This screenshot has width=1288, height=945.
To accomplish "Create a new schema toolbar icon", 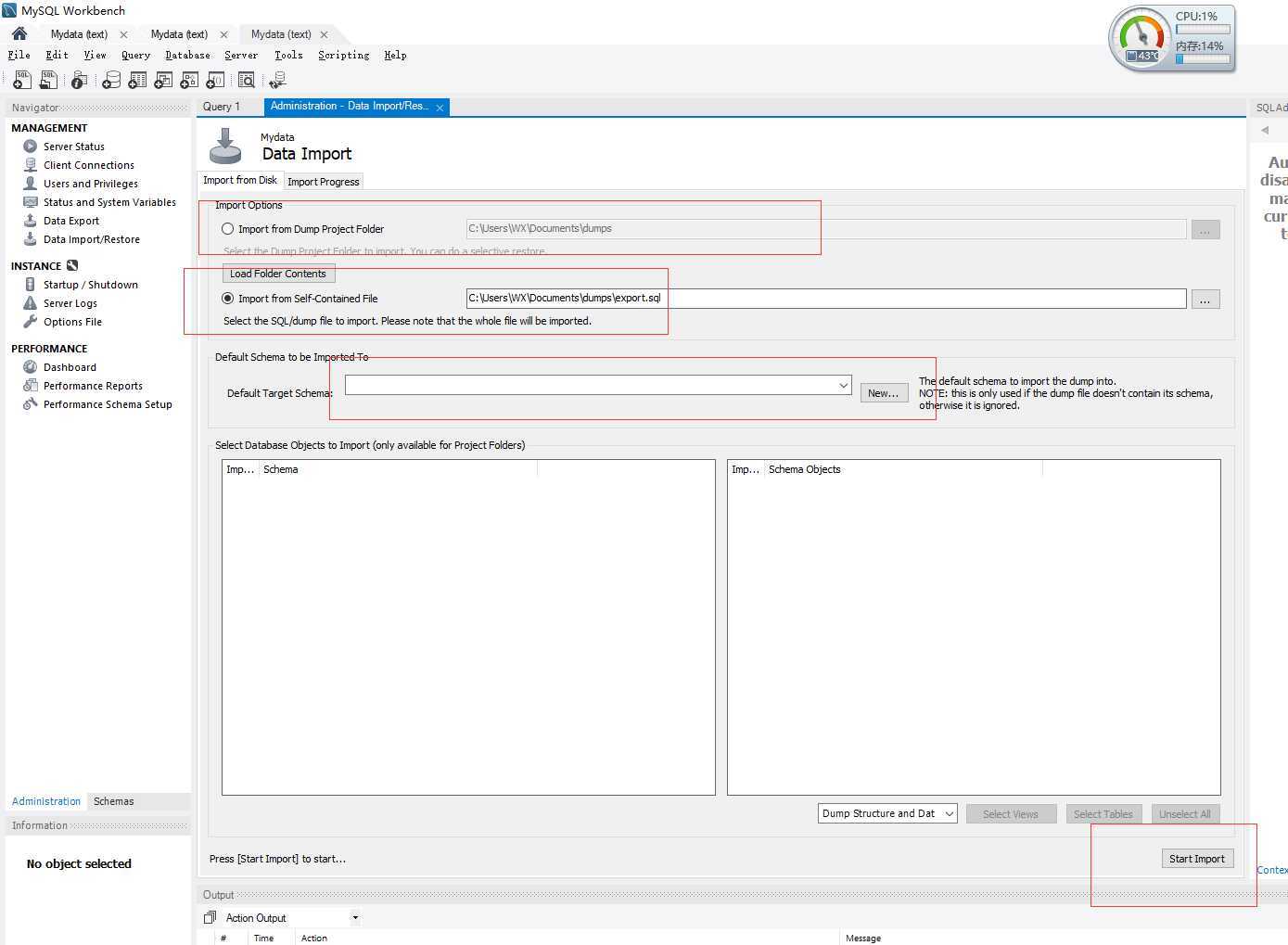I will (x=111, y=81).
